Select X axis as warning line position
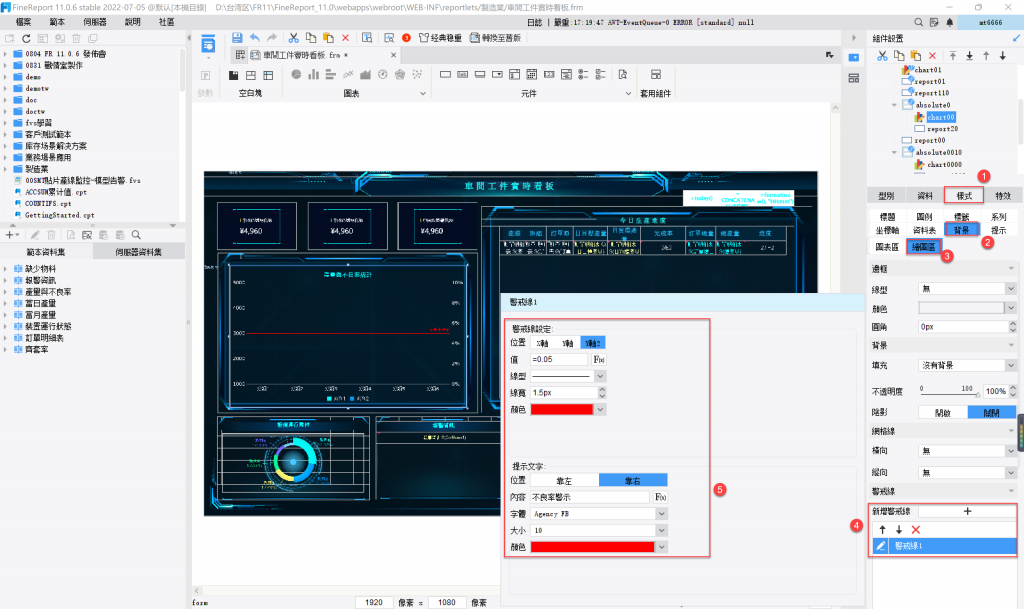The height and width of the screenshot is (609, 1024). click(542, 343)
